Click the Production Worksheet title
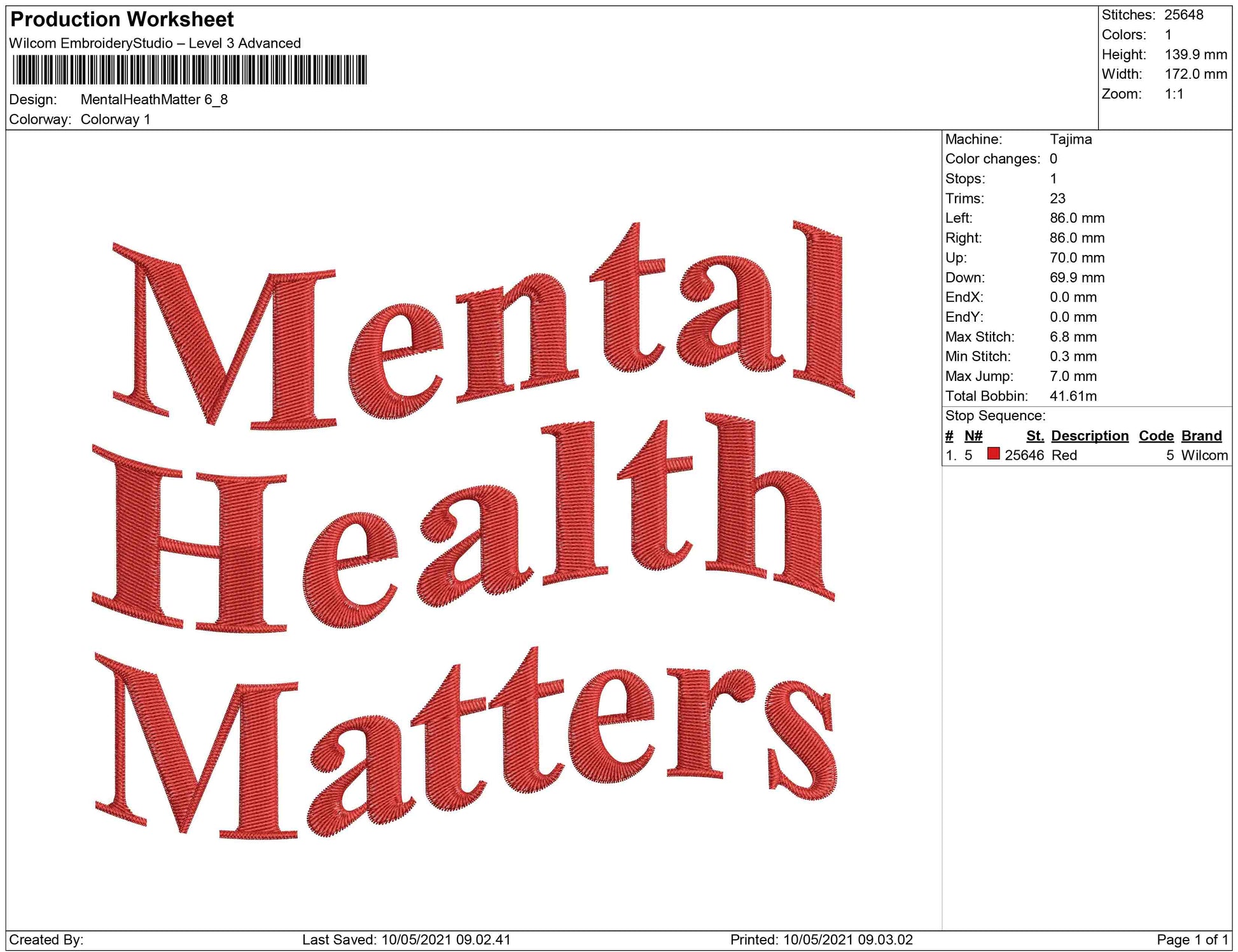The height and width of the screenshot is (952, 1238). pos(122,20)
